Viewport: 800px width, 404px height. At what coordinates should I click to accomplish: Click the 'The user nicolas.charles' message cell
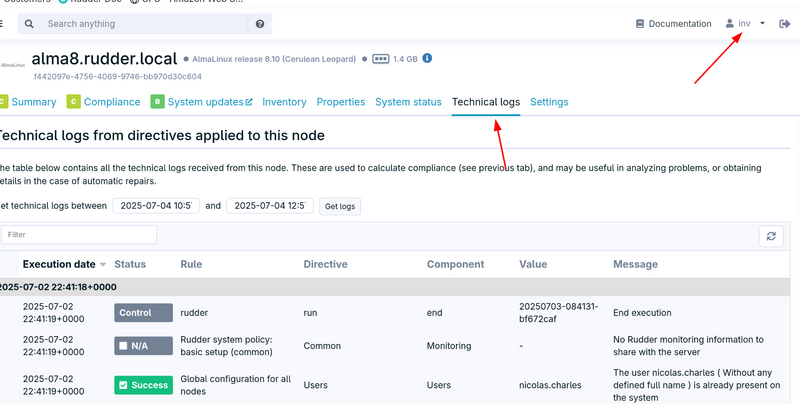click(697, 385)
